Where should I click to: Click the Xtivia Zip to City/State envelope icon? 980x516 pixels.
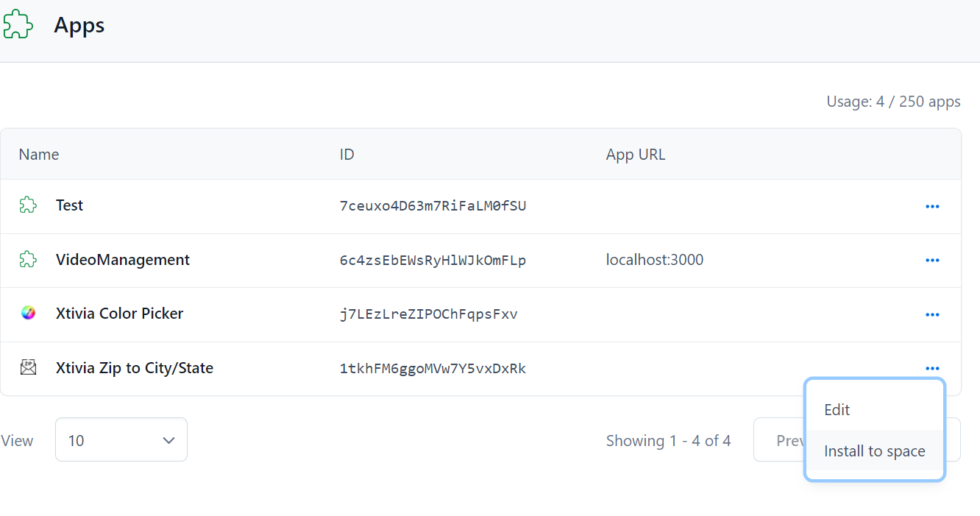point(28,368)
